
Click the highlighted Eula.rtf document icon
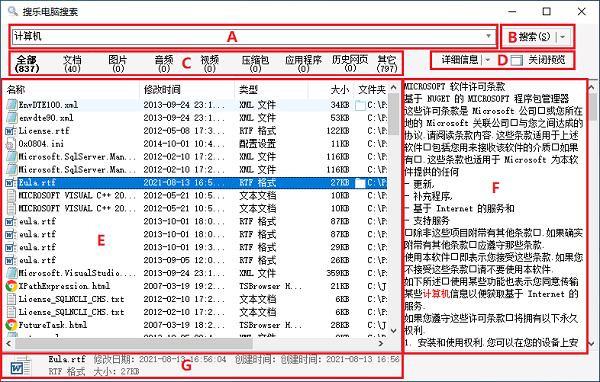(11, 183)
